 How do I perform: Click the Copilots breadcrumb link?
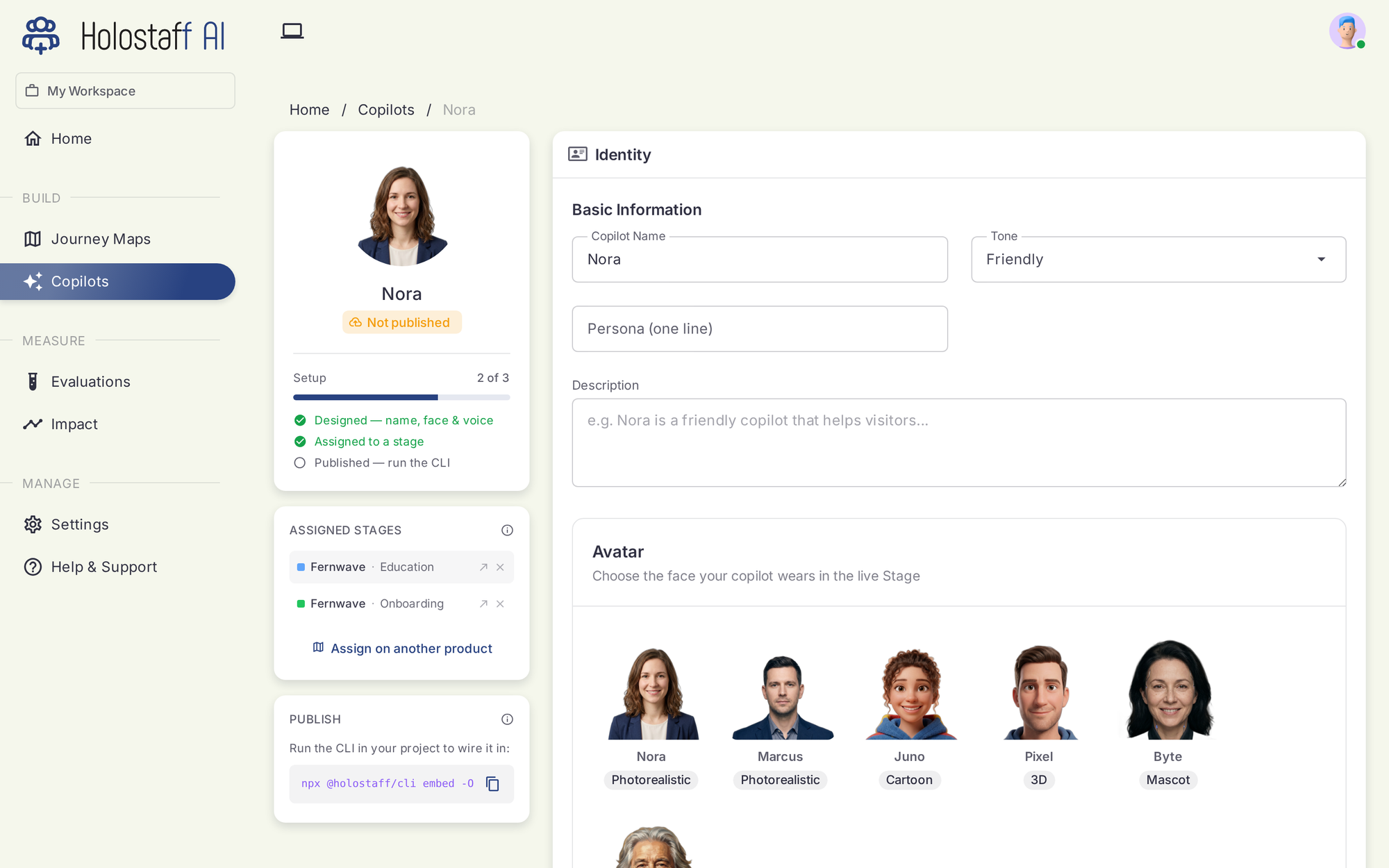coord(386,110)
